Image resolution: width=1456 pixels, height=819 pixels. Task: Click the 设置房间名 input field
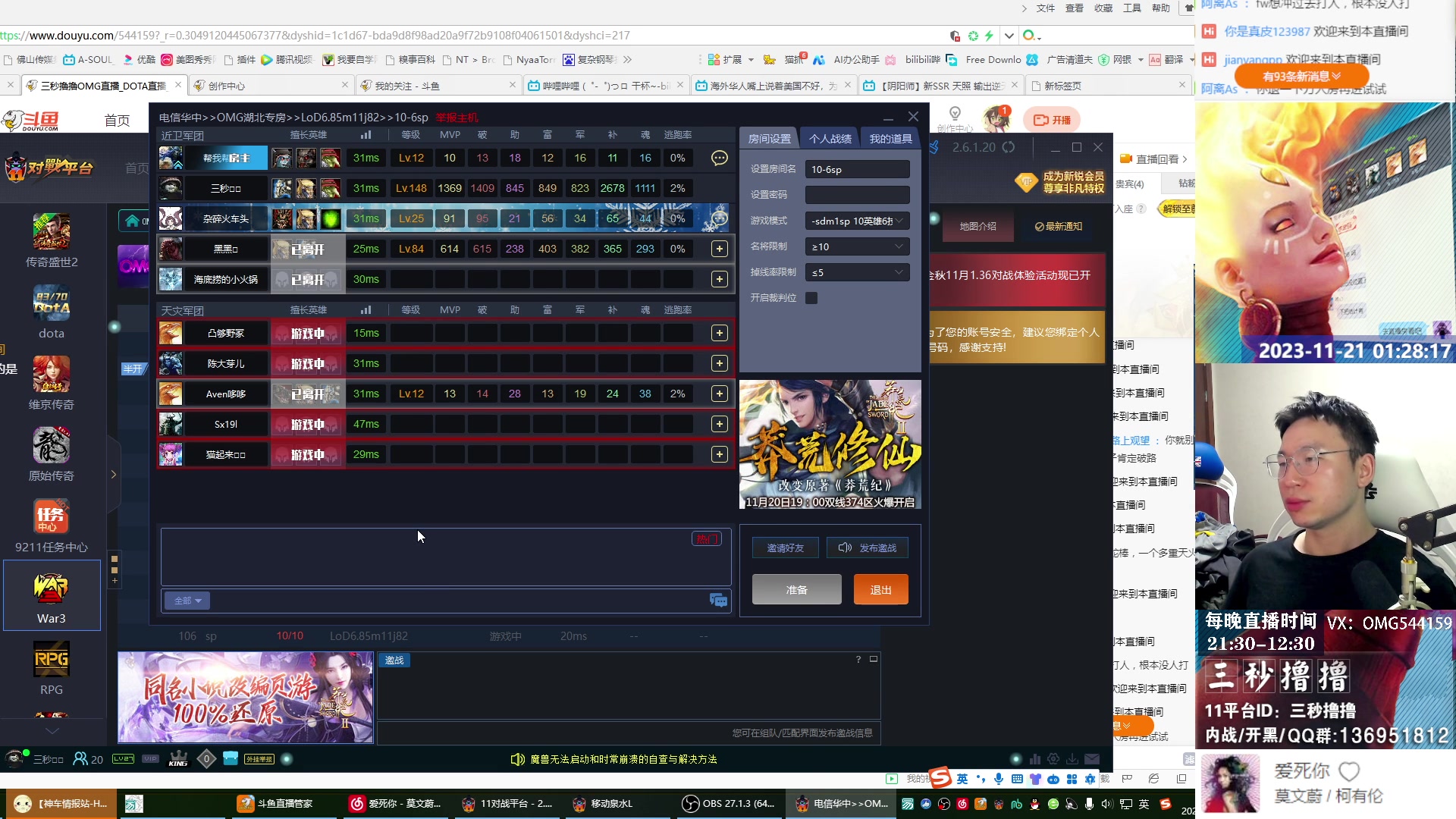pyautogui.click(x=857, y=169)
